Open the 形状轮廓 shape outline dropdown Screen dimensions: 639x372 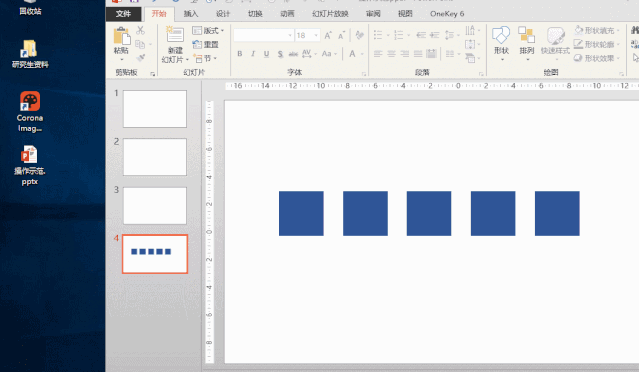[x=597, y=44]
